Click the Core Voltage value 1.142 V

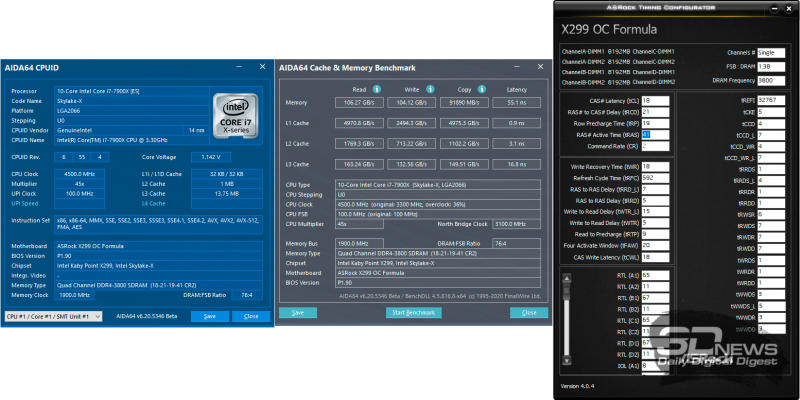tap(211, 157)
